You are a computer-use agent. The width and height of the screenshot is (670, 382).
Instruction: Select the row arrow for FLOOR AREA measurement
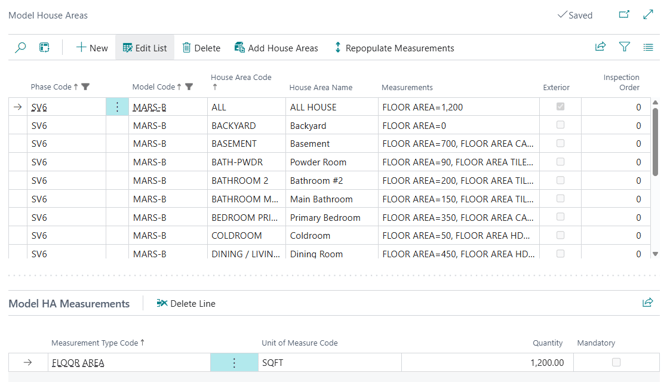(28, 362)
